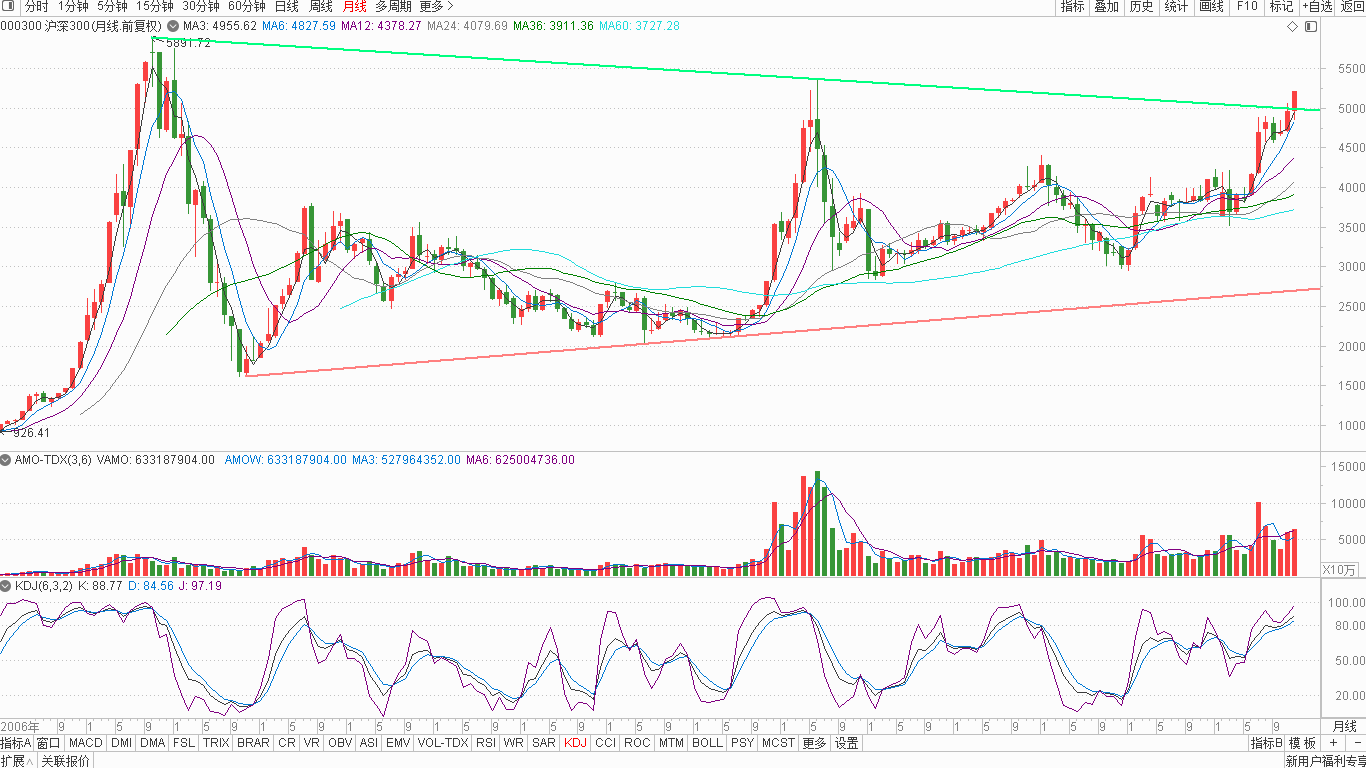Click the KDJ panel circle settings icon
Screen dimensions: 1366x768
pyautogui.click(x=6, y=586)
